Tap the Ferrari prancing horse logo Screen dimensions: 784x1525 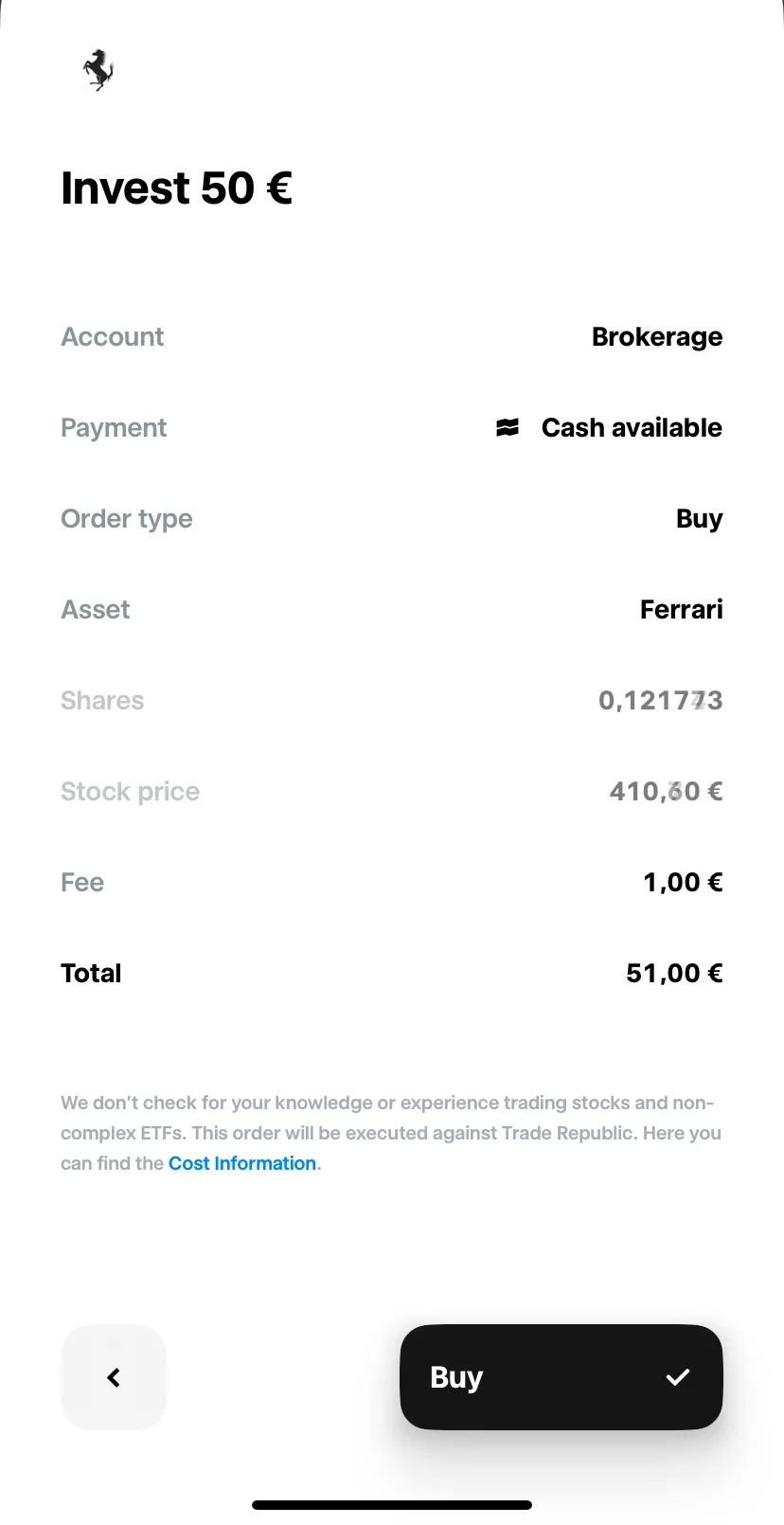point(98,70)
